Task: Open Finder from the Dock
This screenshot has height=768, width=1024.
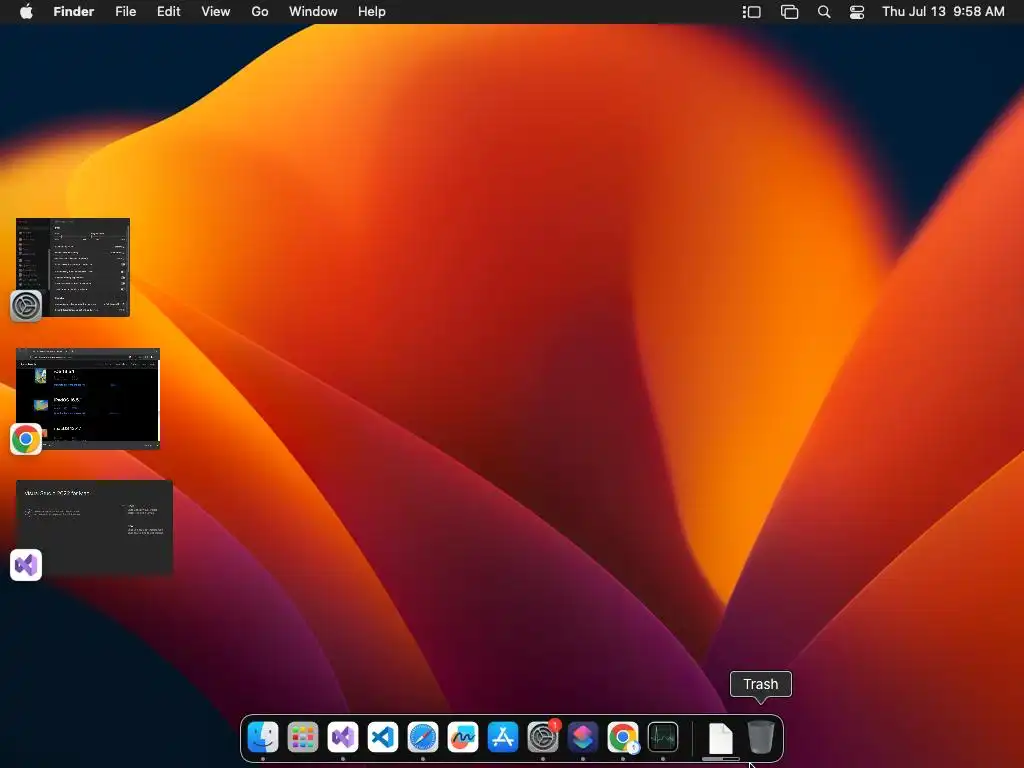Action: pyautogui.click(x=263, y=737)
